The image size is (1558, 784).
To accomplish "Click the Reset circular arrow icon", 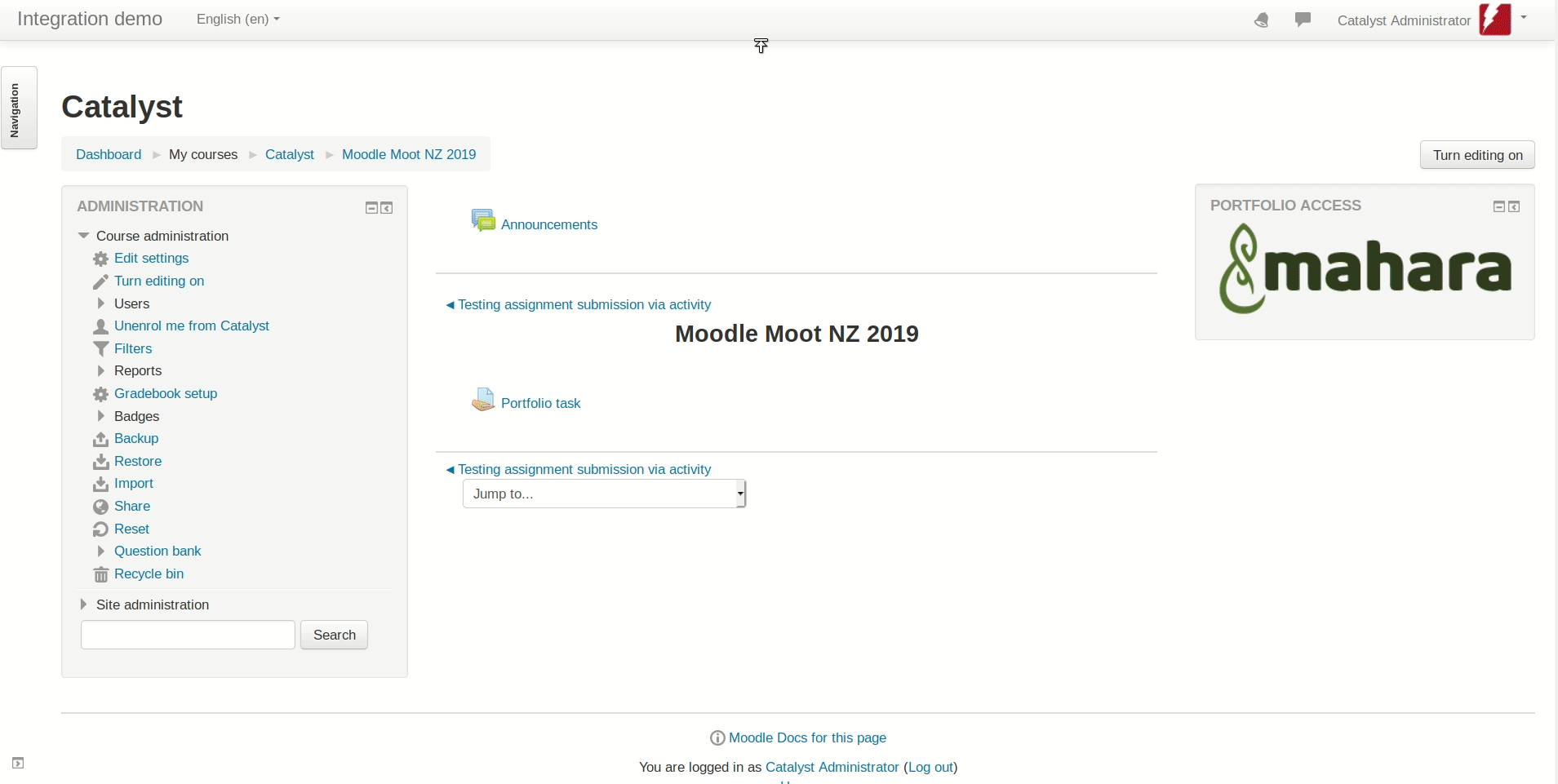I will click(x=101, y=529).
